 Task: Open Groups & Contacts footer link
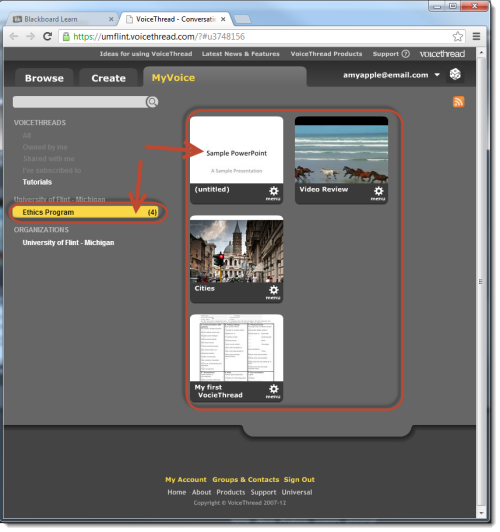(x=246, y=480)
